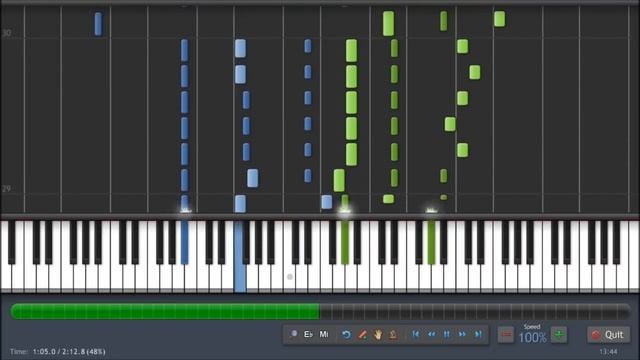Fast forward the song playback
This screenshot has width=640, height=360.
(x=462, y=334)
